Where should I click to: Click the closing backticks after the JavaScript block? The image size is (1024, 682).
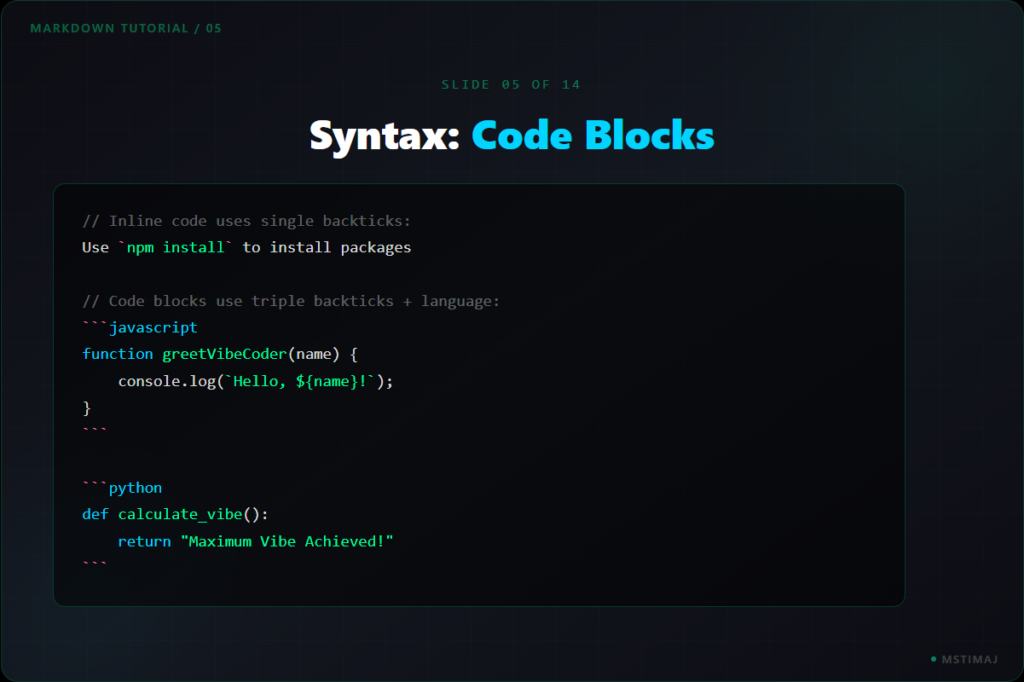[x=95, y=430]
